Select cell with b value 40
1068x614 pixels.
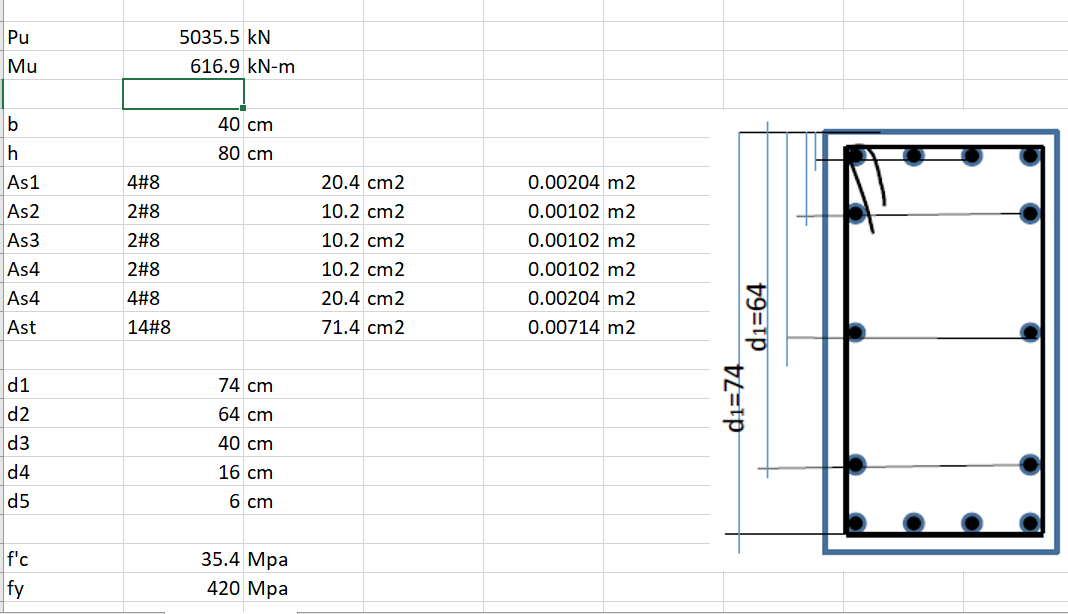pos(183,124)
